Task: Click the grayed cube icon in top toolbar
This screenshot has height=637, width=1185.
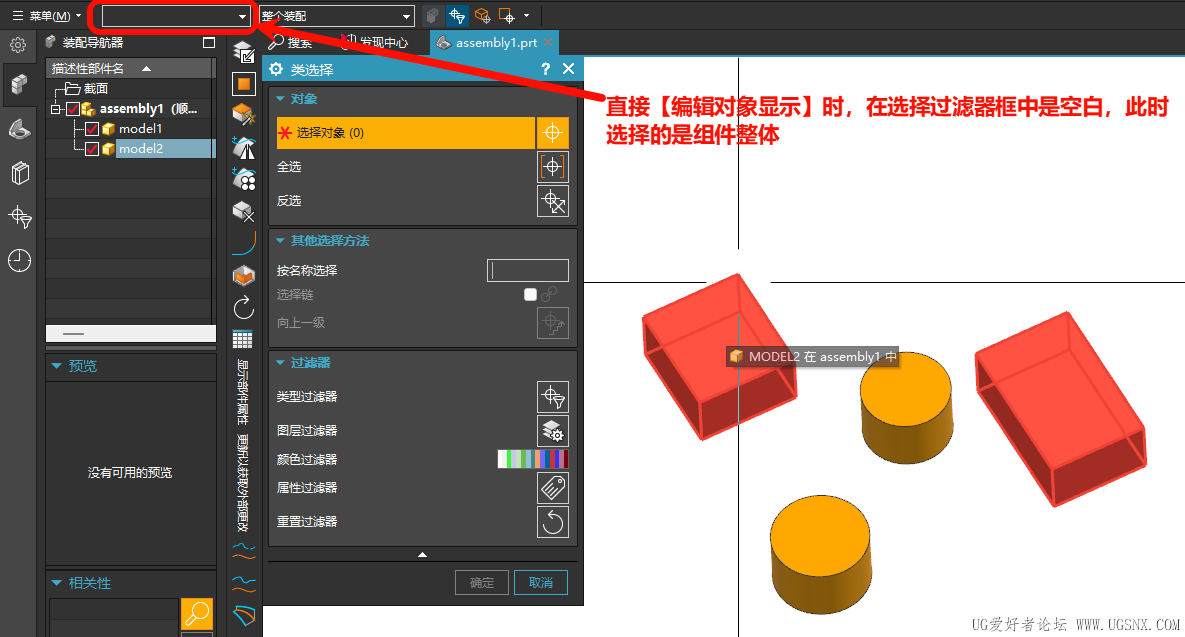Action: point(432,16)
